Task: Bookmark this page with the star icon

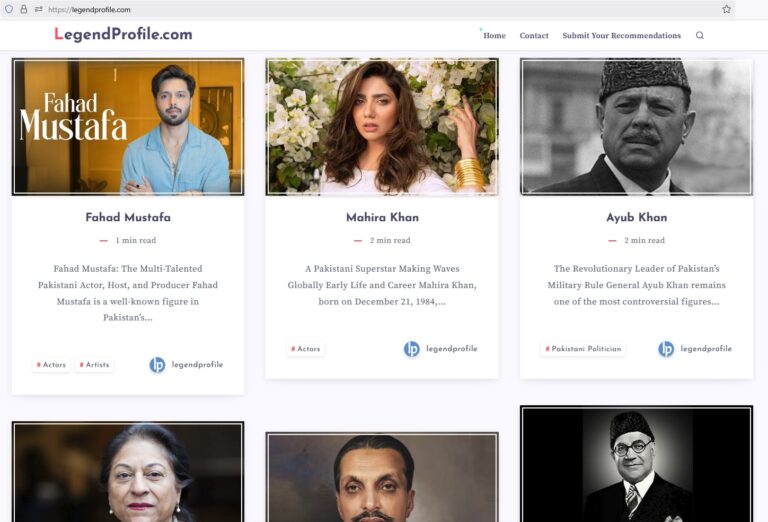Action: (726, 9)
